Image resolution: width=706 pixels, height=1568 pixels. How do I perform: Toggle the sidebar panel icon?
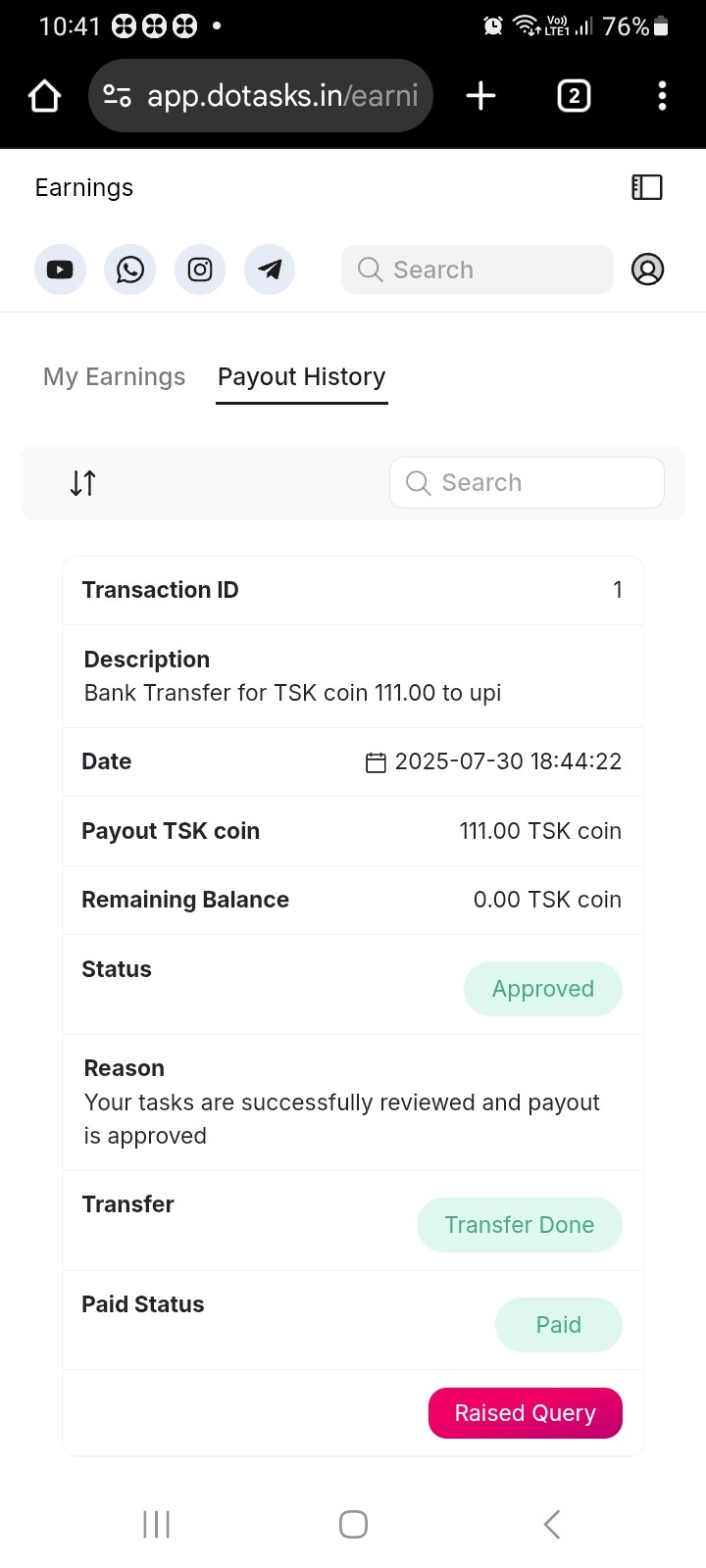coord(647,187)
